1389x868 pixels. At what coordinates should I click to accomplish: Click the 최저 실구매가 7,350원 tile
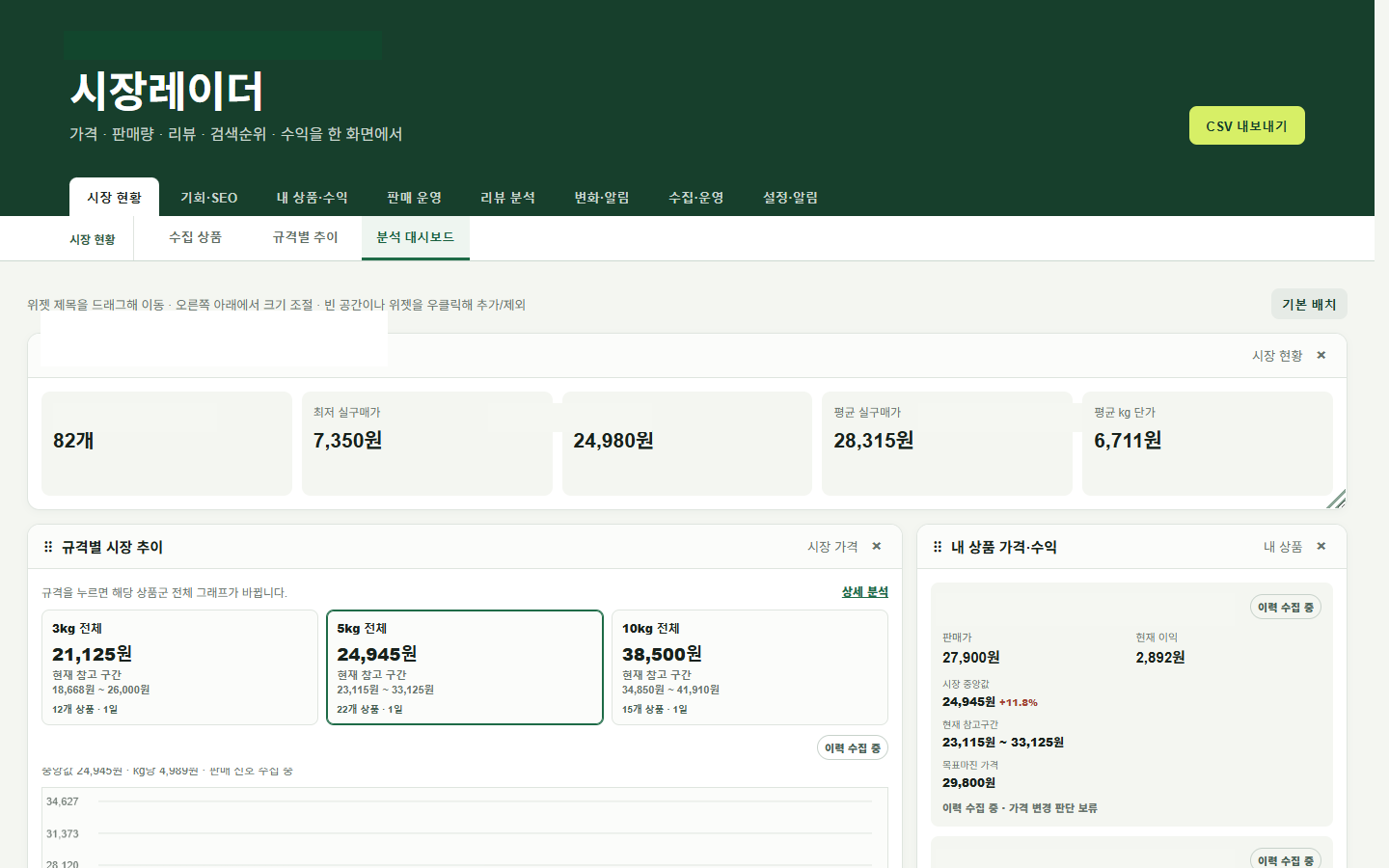click(427, 444)
